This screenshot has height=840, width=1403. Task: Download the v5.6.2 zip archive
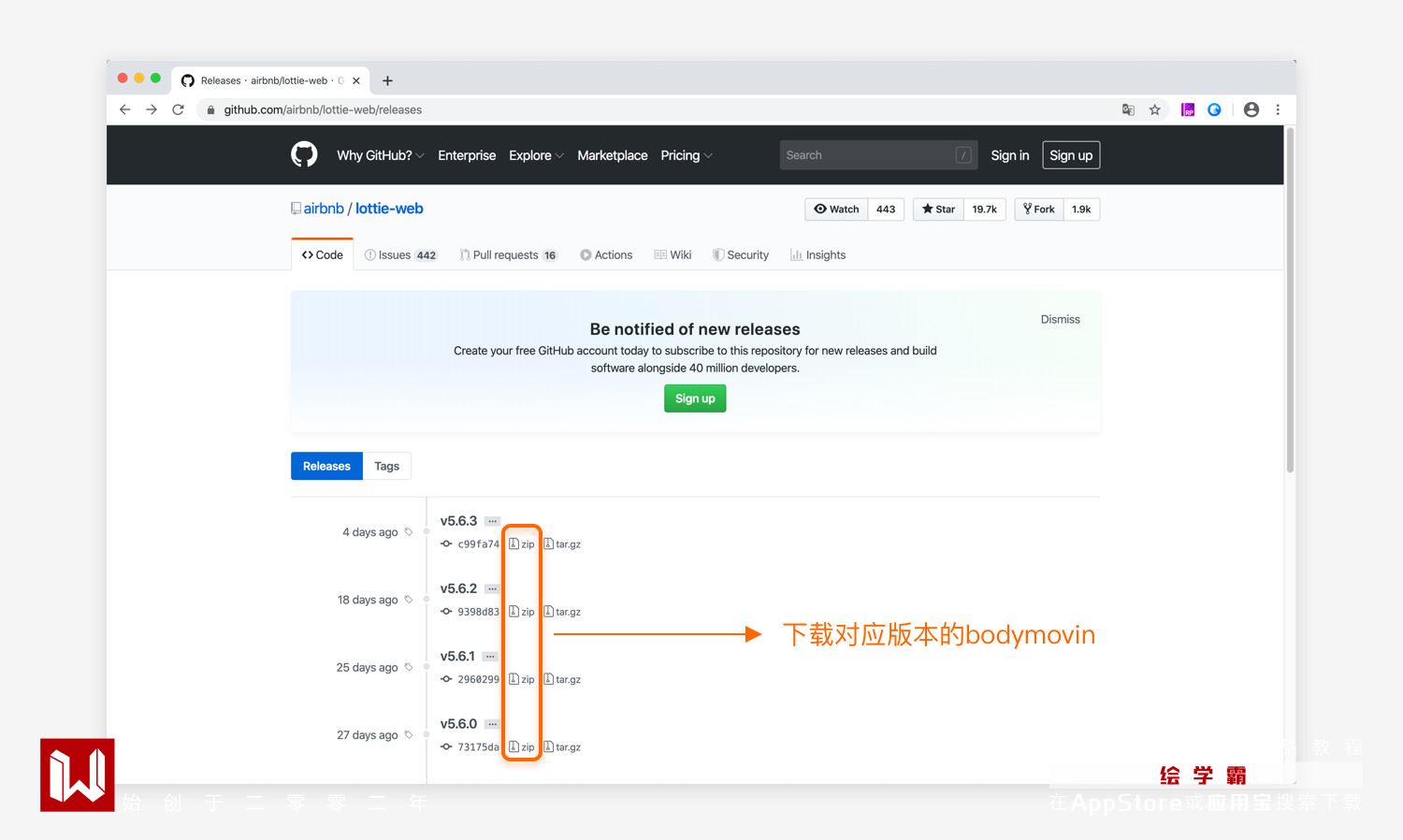click(522, 612)
